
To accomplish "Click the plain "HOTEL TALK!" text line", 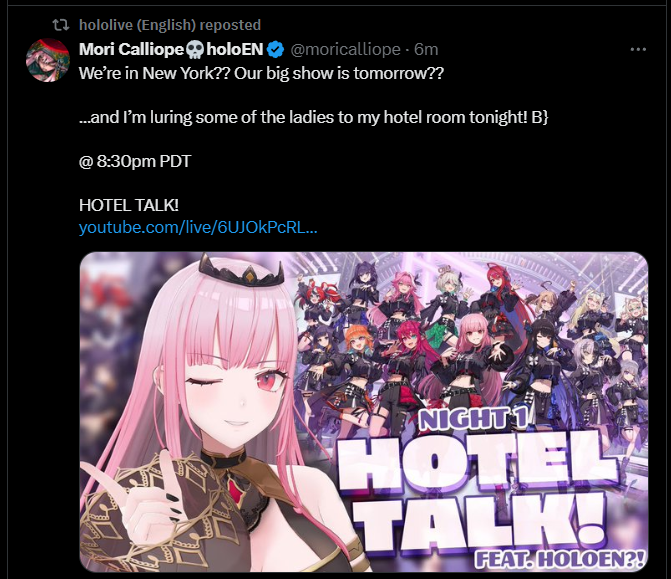I will 129,205.
